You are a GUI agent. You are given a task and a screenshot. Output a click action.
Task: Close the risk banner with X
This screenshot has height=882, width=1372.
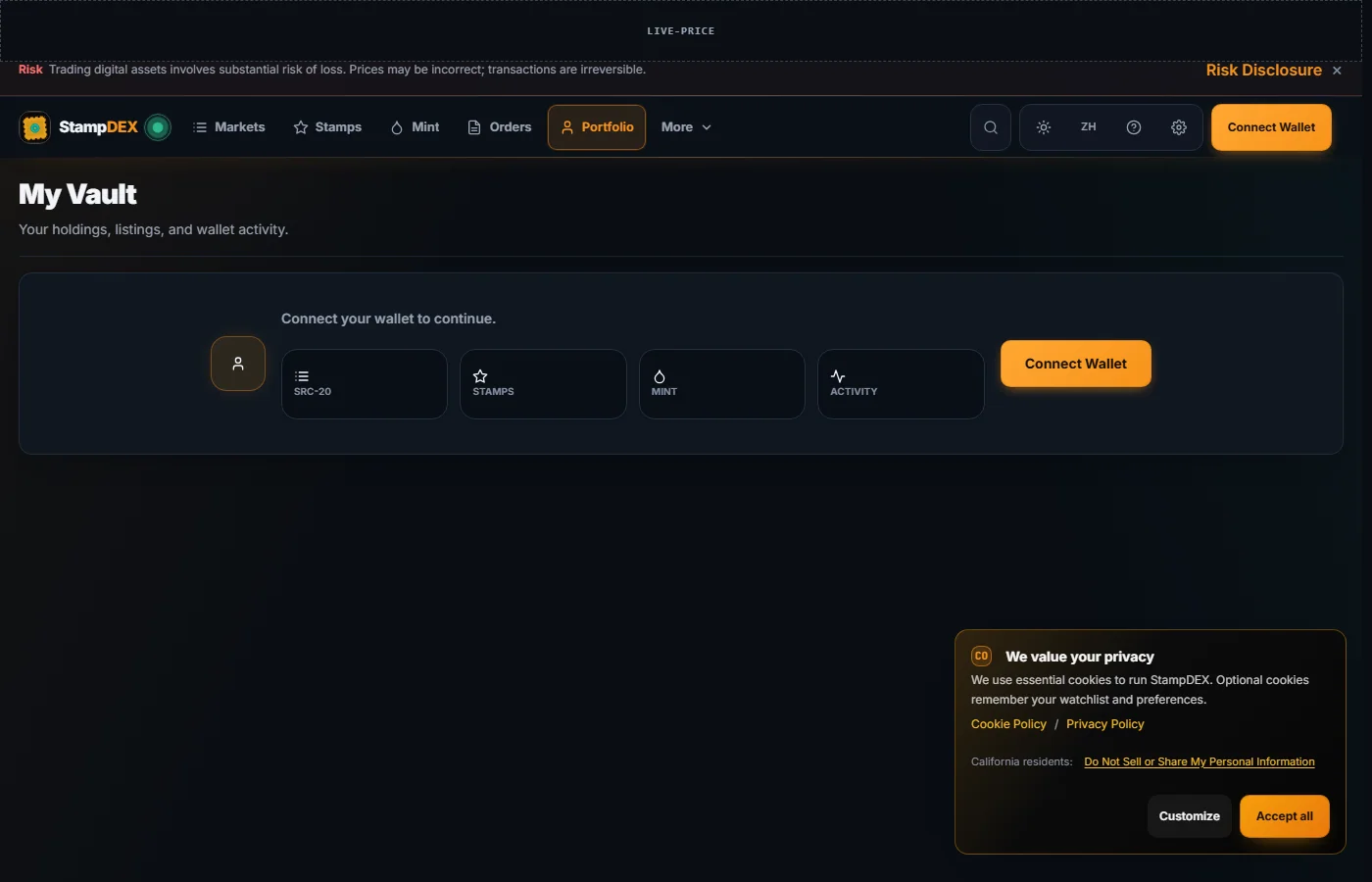point(1337,71)
